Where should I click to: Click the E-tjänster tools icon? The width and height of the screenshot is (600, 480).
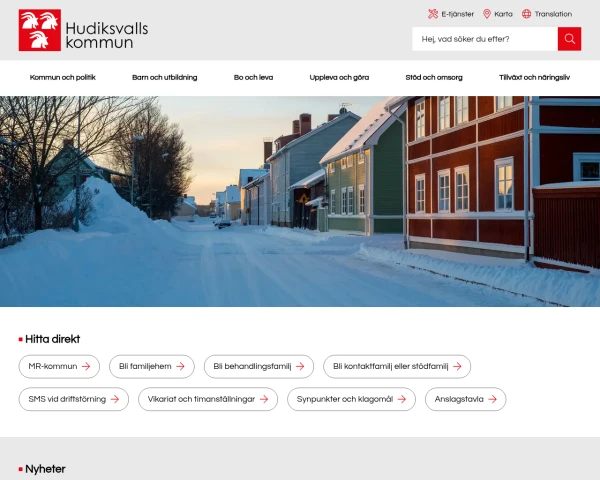[x=433, y=14]
